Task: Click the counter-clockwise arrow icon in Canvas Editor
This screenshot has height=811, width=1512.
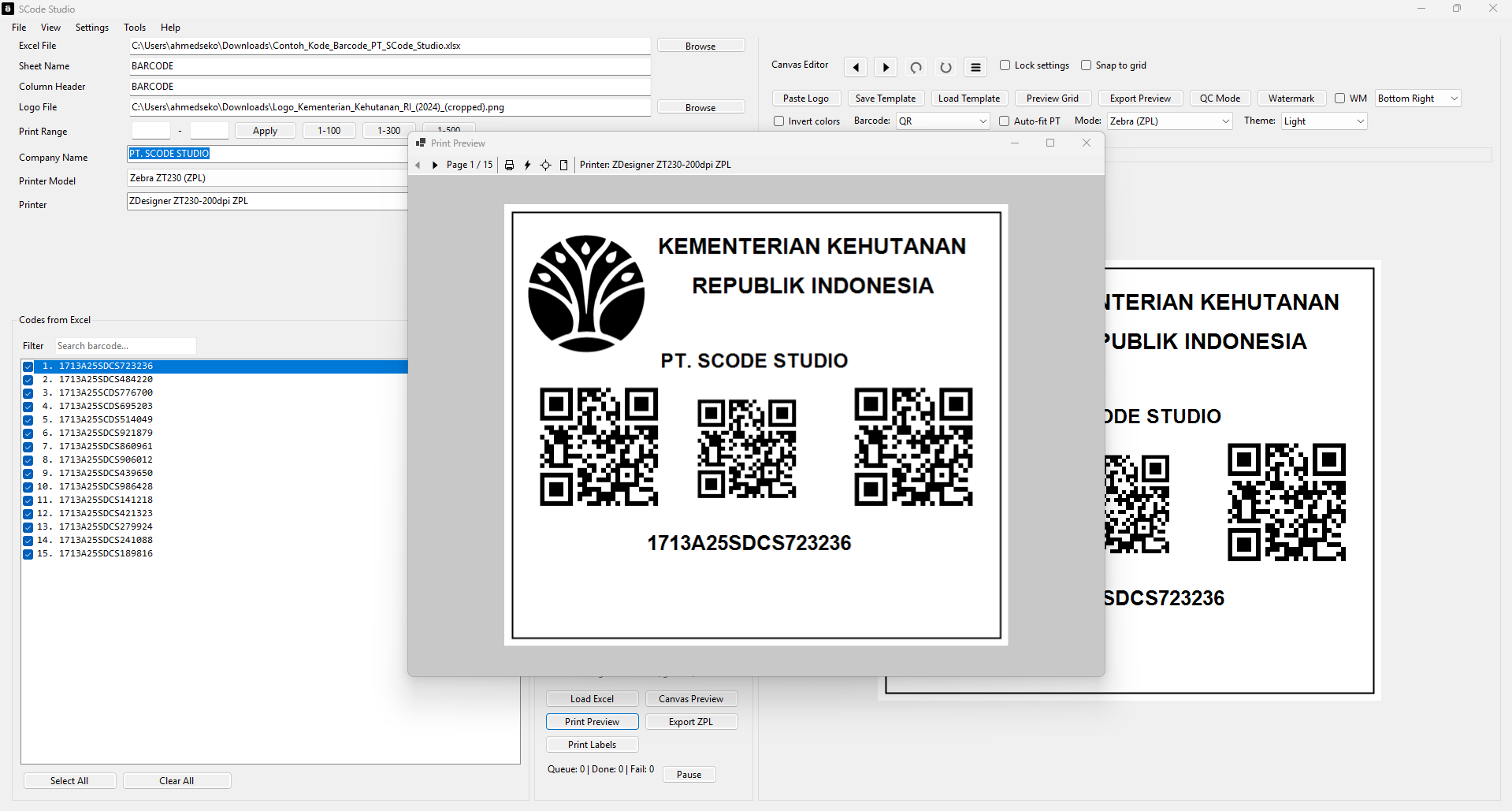Action: (916, 67)
